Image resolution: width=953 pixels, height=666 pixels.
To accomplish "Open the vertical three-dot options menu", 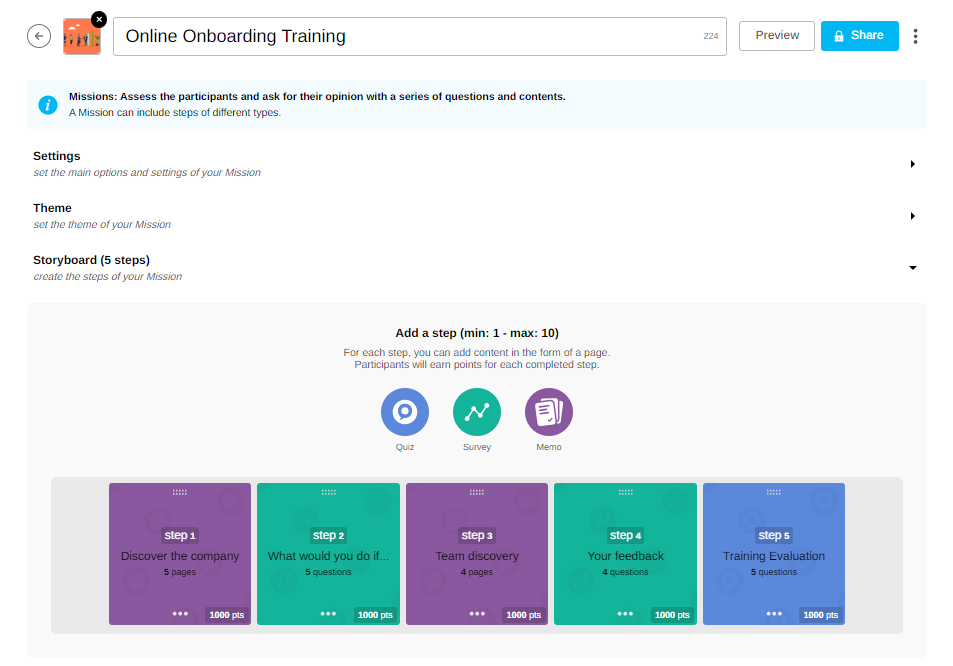I will coord(915,36).
